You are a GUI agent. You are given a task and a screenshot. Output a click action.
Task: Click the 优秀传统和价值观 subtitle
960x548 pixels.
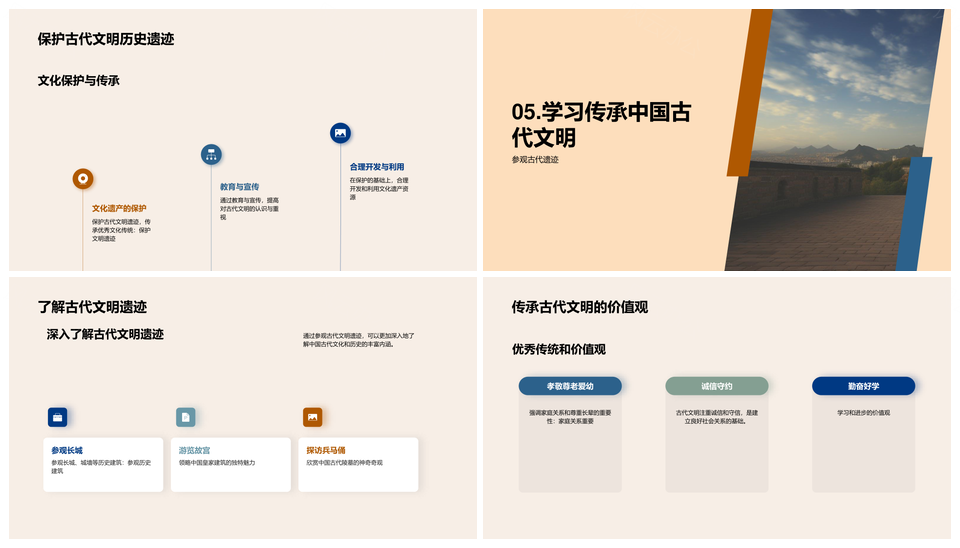click(558, 349)
